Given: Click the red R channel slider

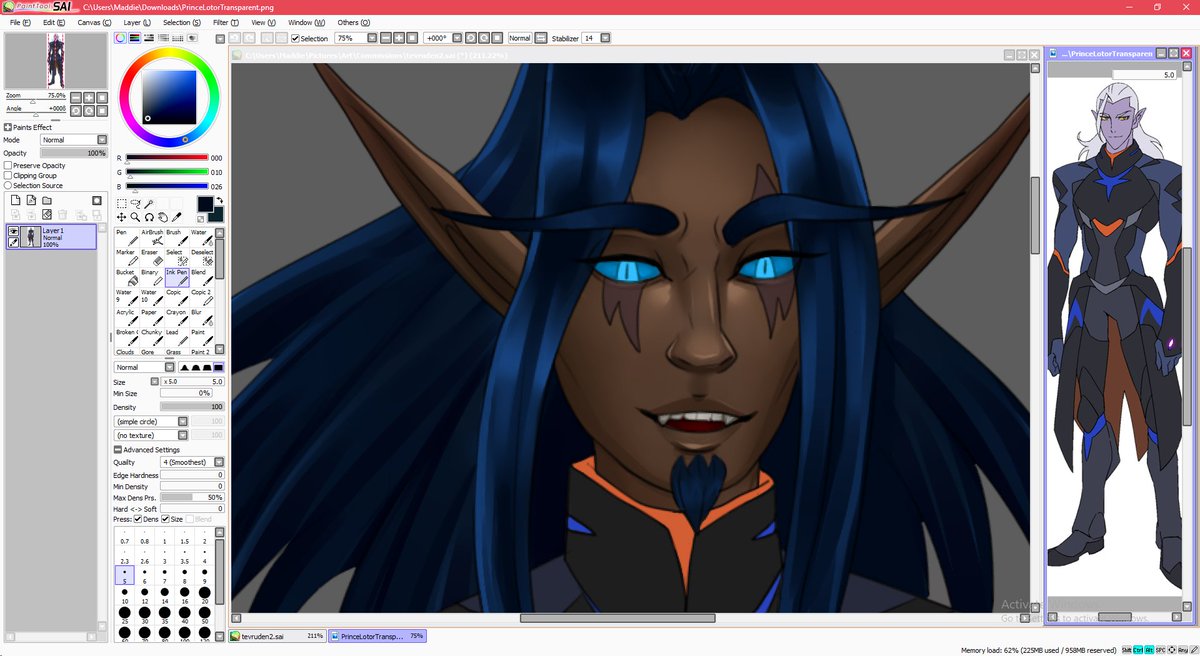Looking at the screenshot, I should click(166, 158).
